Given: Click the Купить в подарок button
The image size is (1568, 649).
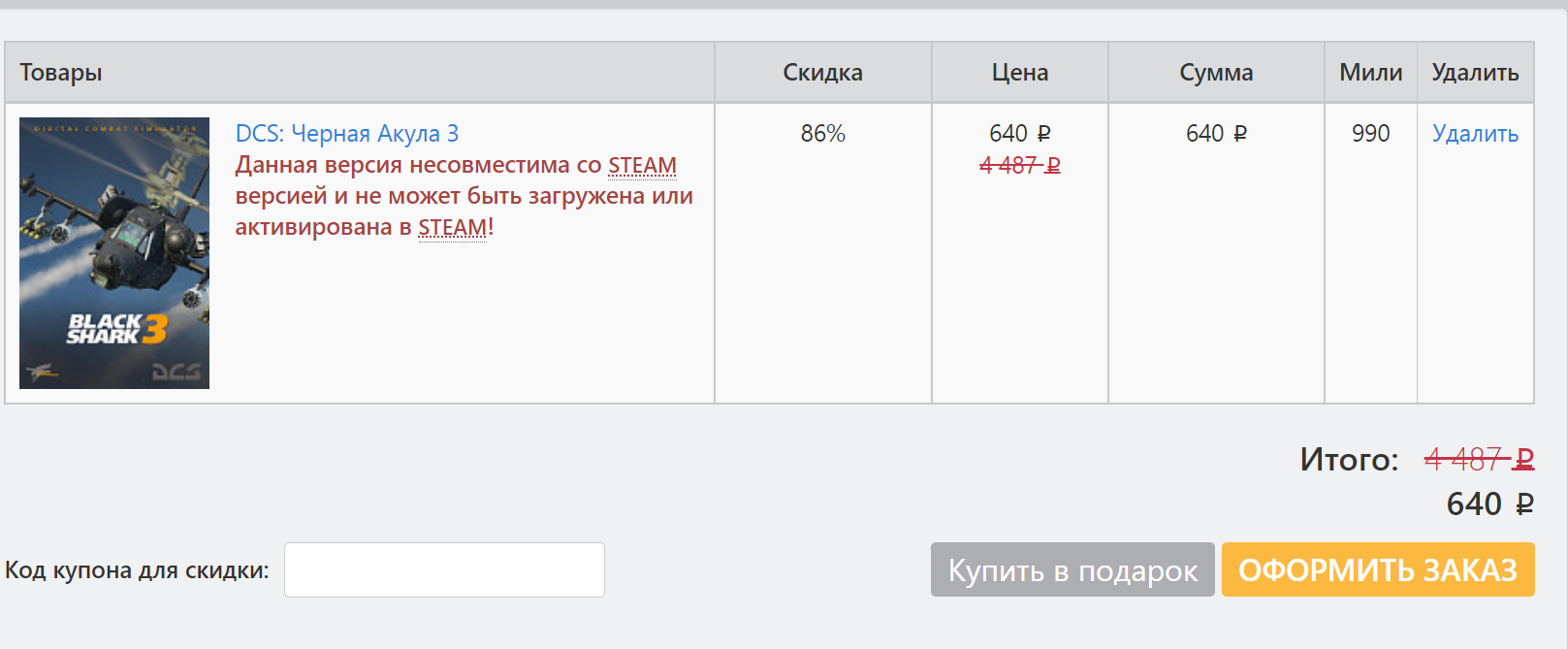Looking at the screenshot, I should 1072,569.
